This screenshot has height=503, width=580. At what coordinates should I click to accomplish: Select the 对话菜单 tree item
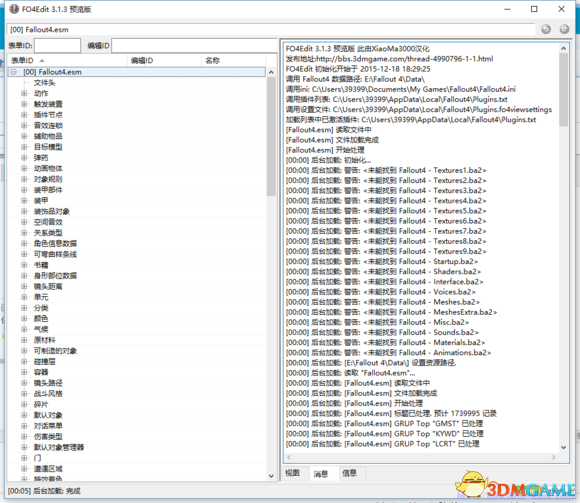click(x=48, y=426)
